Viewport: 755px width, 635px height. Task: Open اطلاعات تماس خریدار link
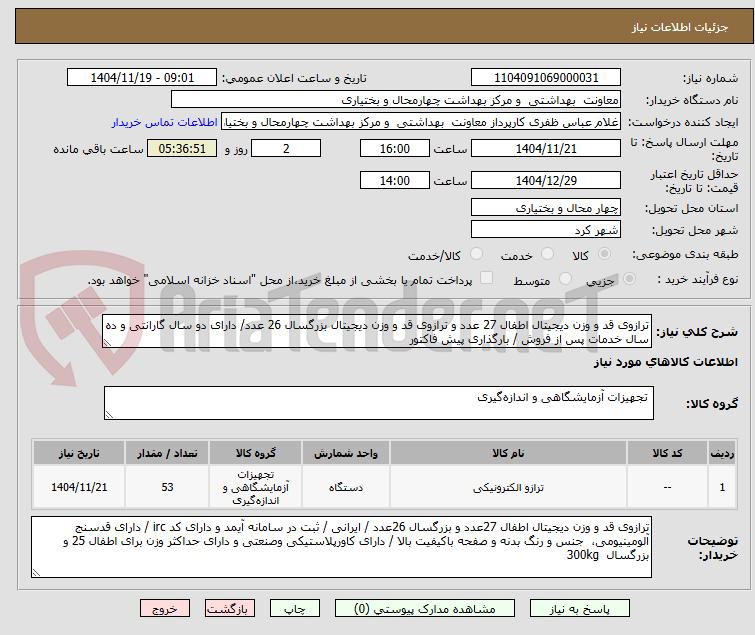tap(165, 122)
